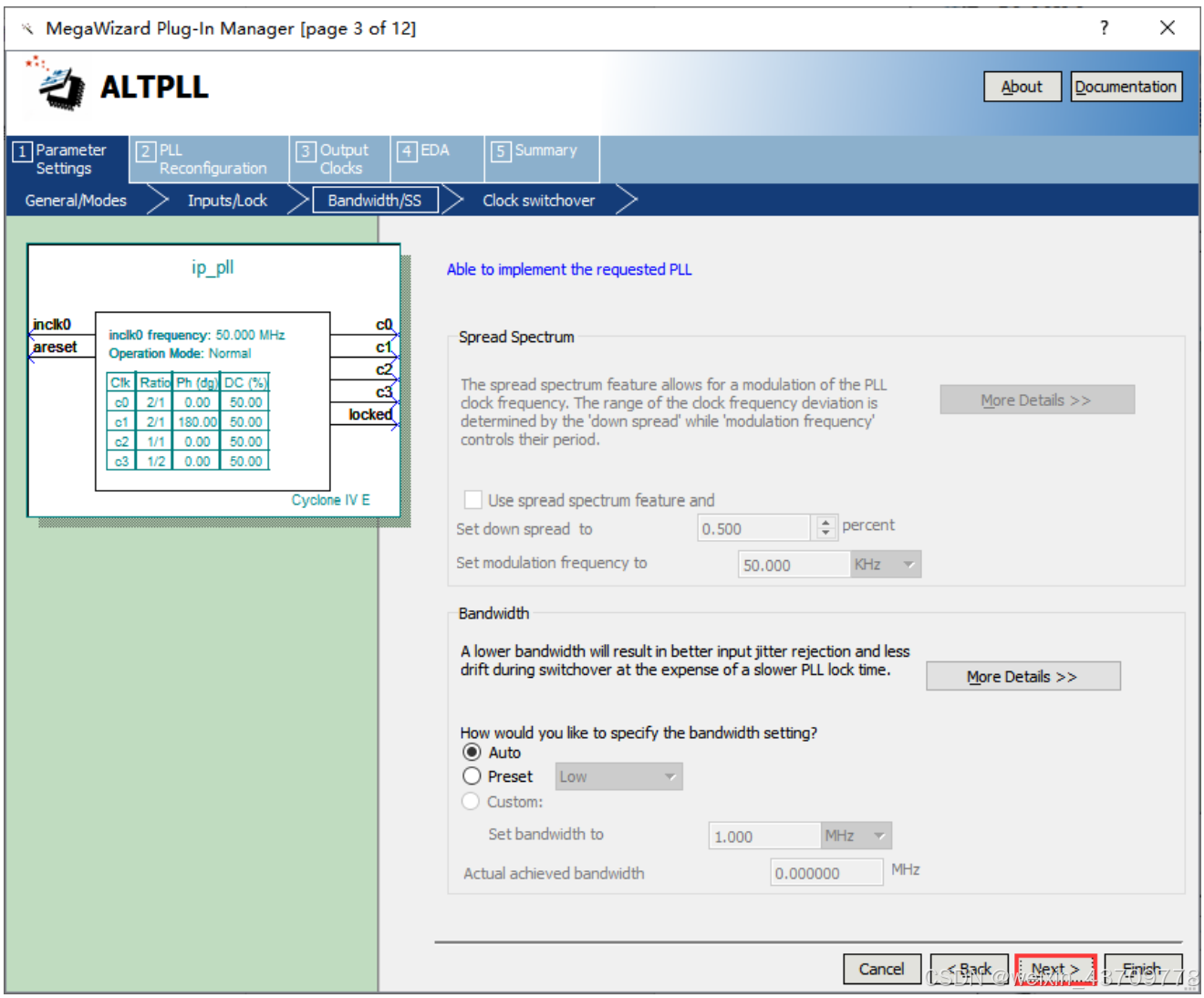Screen dimensions: 1204x998
Task: Click the help question mark in title bar
Action: coord(1104,27)
